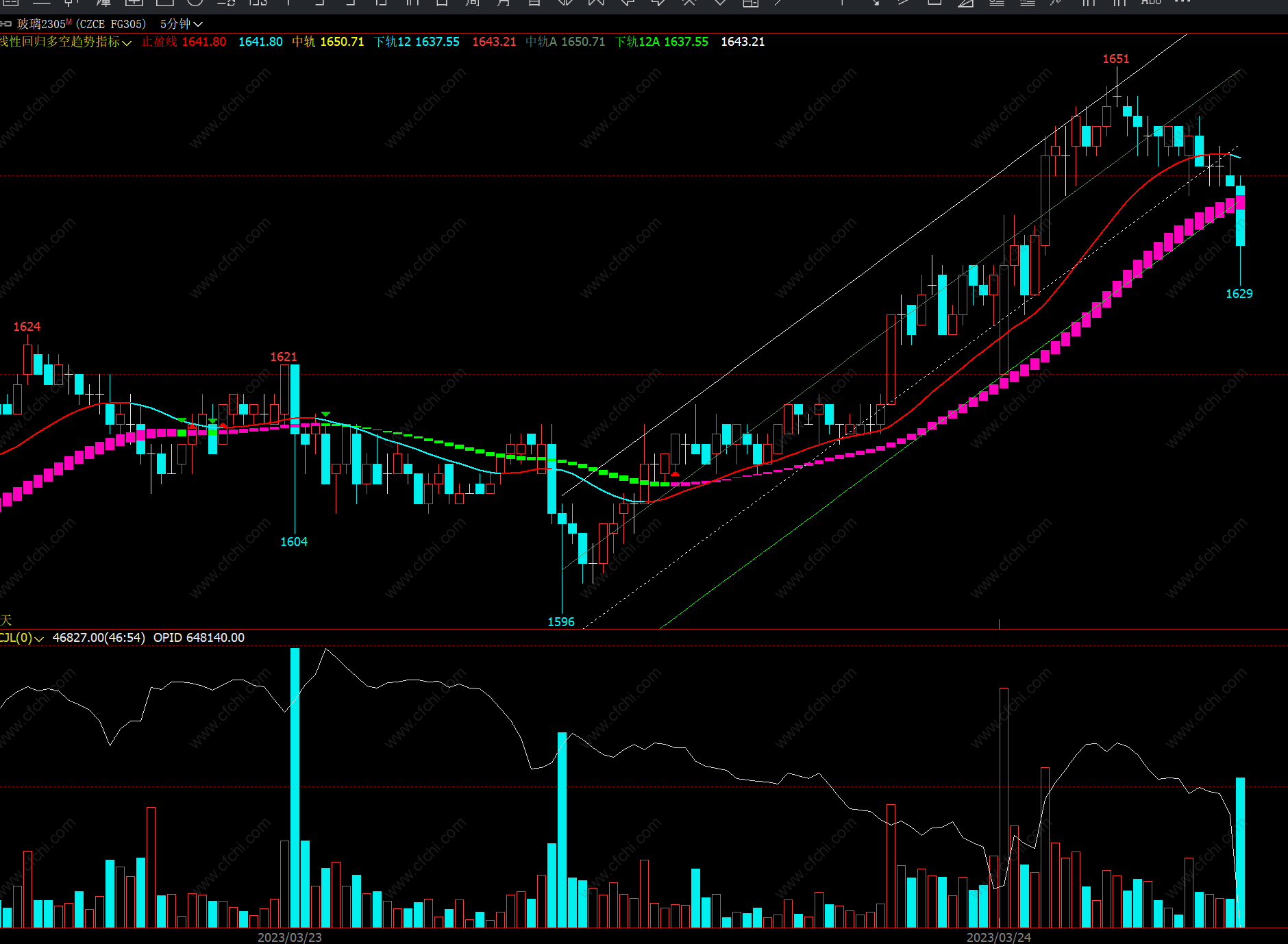Select the 46827.00(46:54) volume readout
The width and height of the screenshot is (1288, 944).
click(x=99, y=638)
